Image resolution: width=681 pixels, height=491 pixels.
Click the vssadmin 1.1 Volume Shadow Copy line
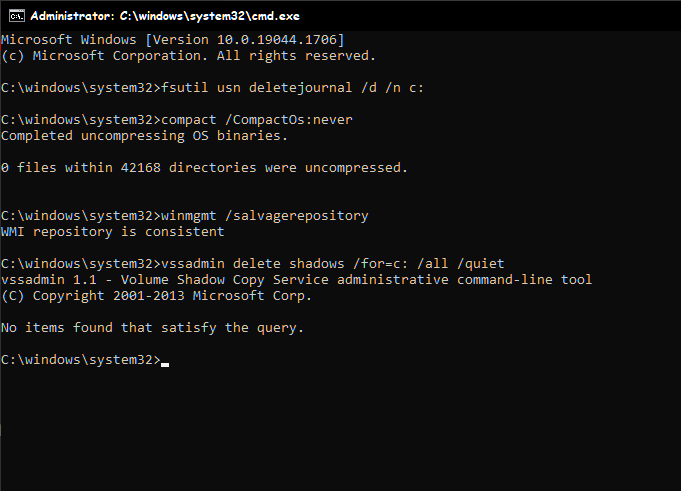(x=296, y=280)
